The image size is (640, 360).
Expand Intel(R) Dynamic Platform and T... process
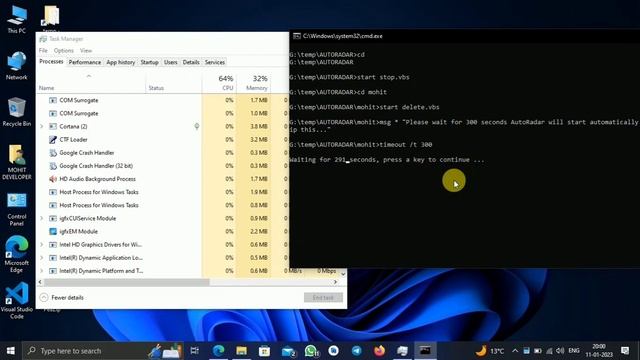tap(41, 271)
